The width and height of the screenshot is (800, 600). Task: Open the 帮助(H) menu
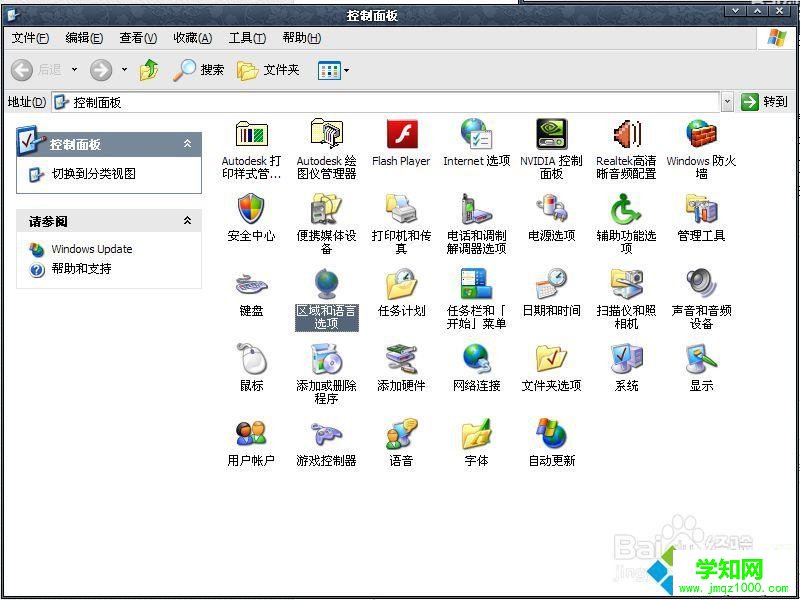(x=302, y=38)
